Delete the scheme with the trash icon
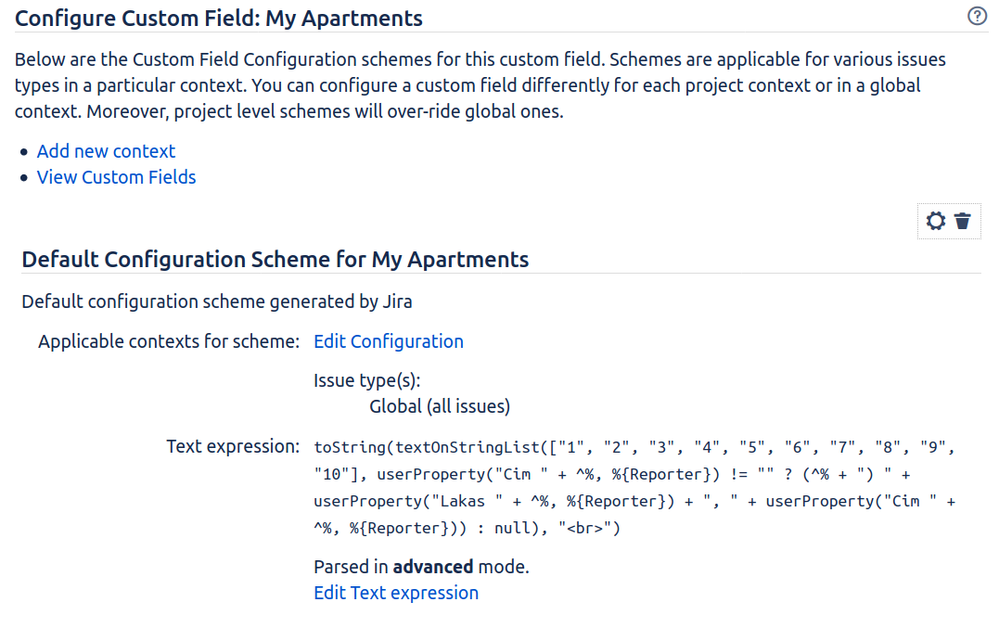This screenshot has height=628, width=999. (x=962, y=221)
